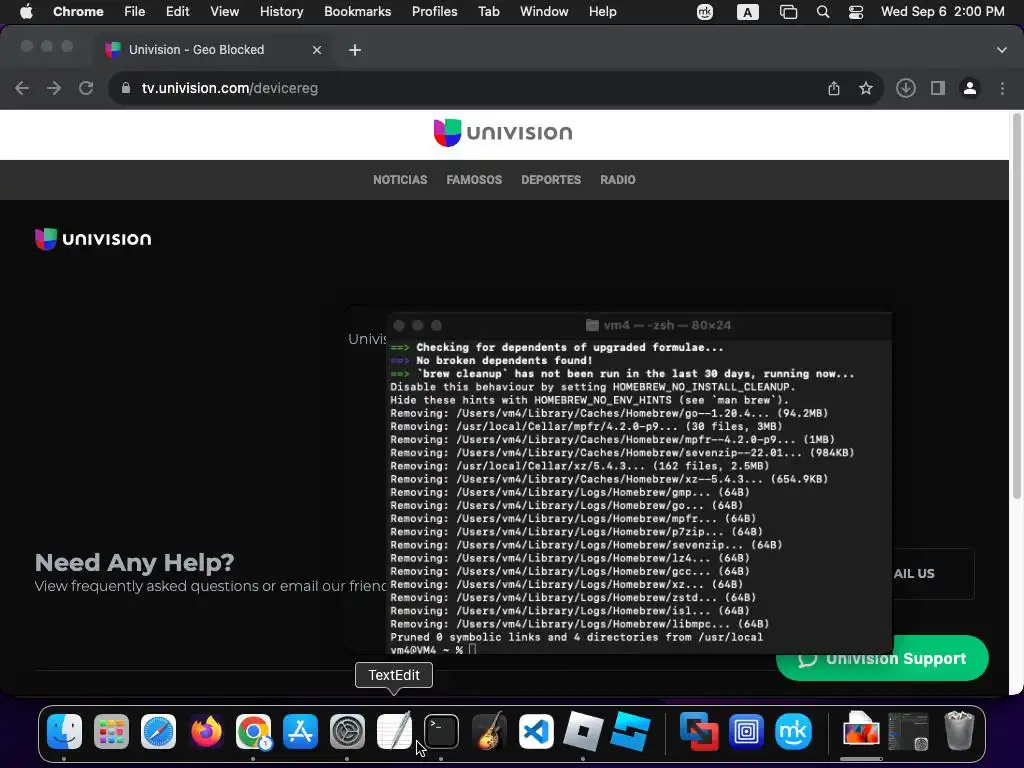Open Chrome downloads icon

tap(906, 88)
